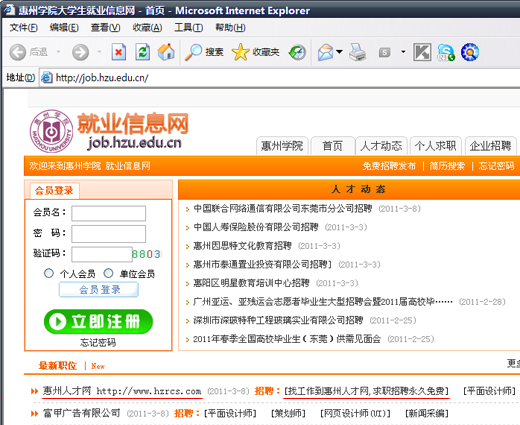Select the 单位会员 radio button
520x425 pixels.
(x=108, y=273)
